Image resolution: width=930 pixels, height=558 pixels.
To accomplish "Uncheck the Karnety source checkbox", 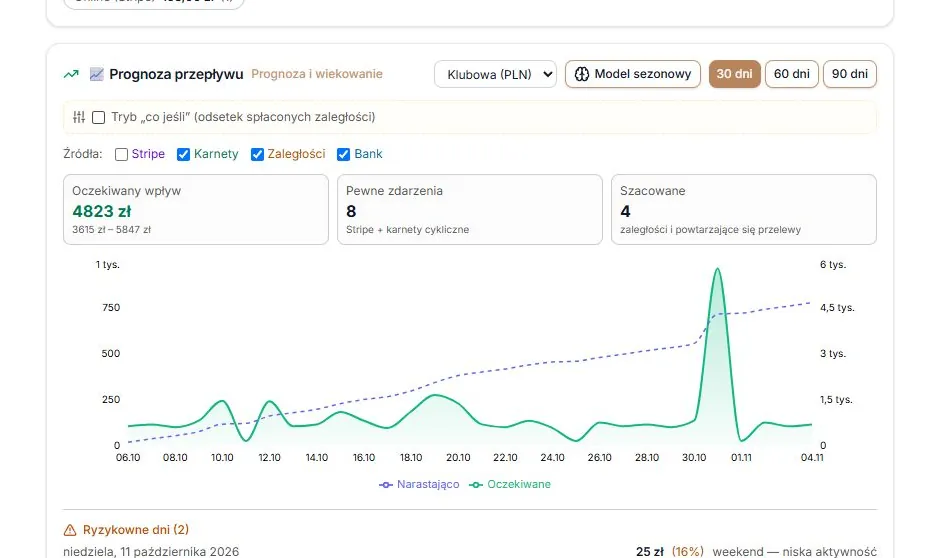I will [183, 154].
